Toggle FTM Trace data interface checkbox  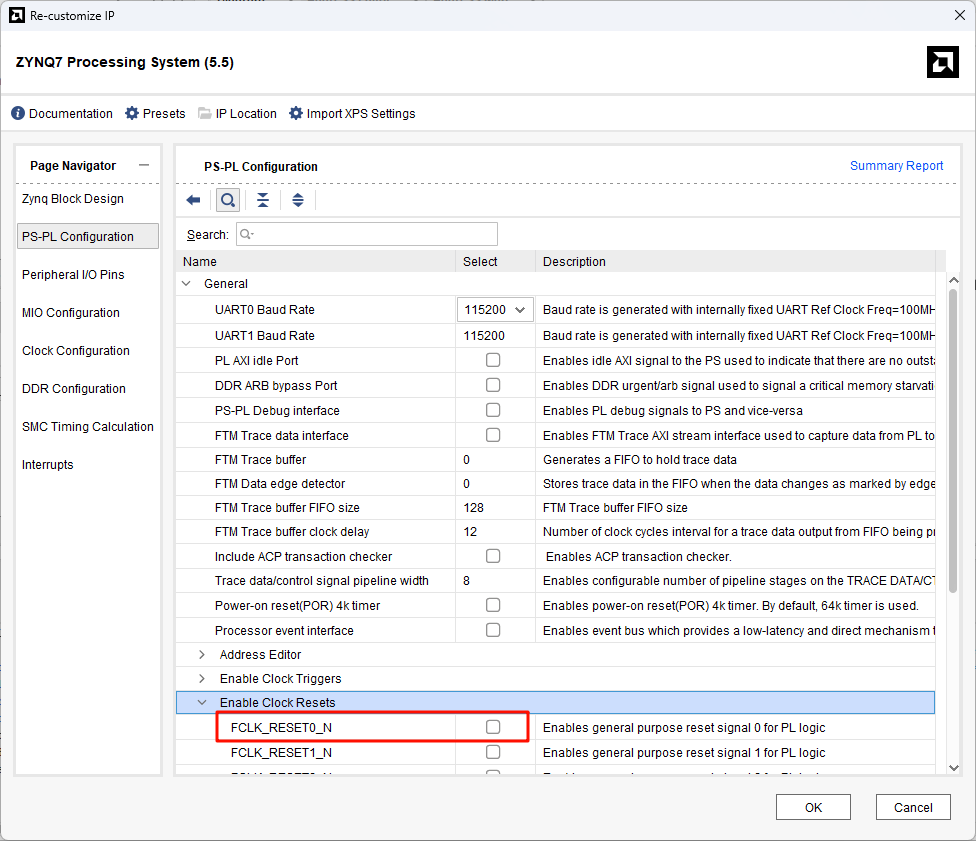pos(493,435)
